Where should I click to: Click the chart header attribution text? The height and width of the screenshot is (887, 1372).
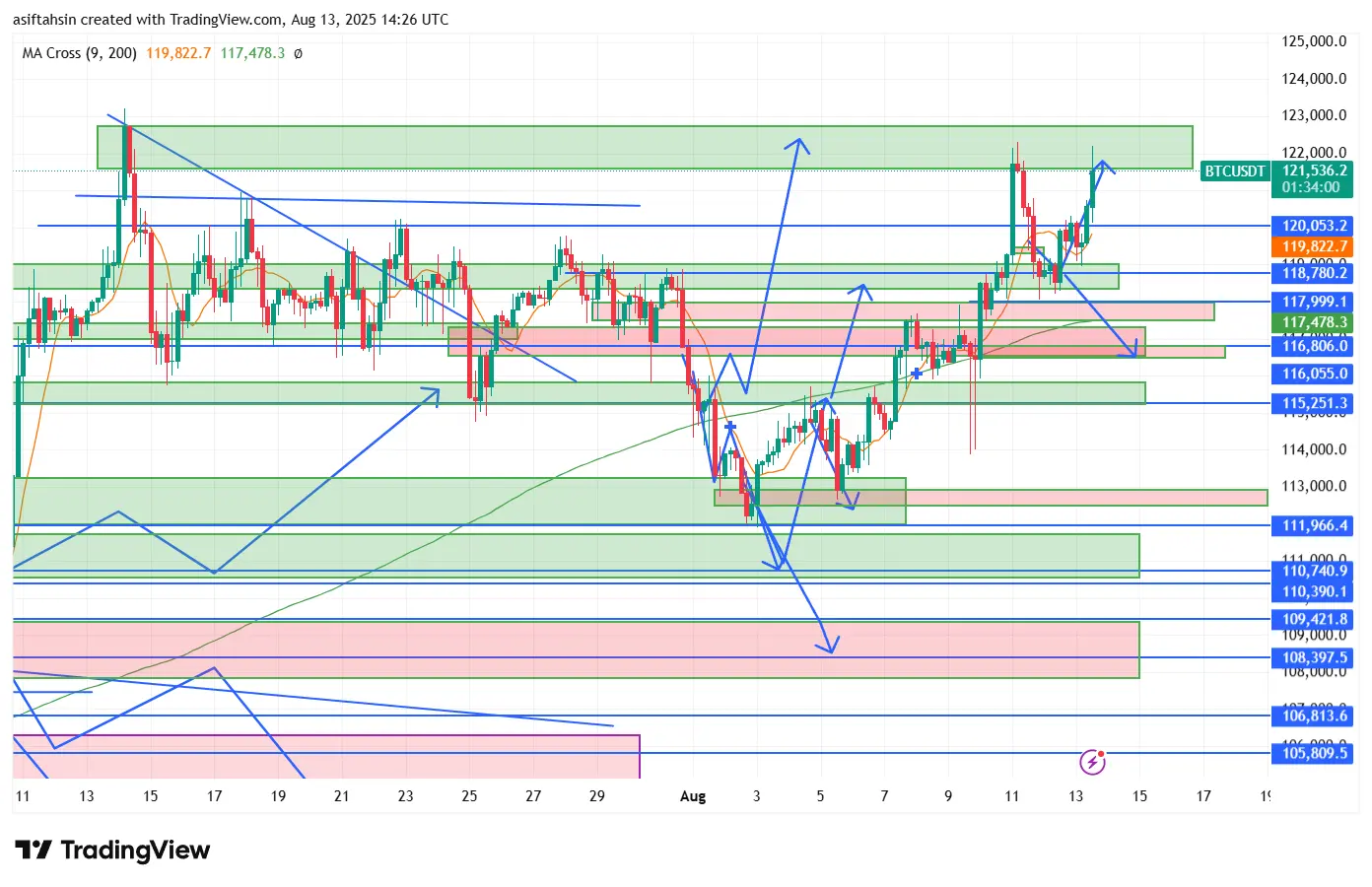click(231, 20)
